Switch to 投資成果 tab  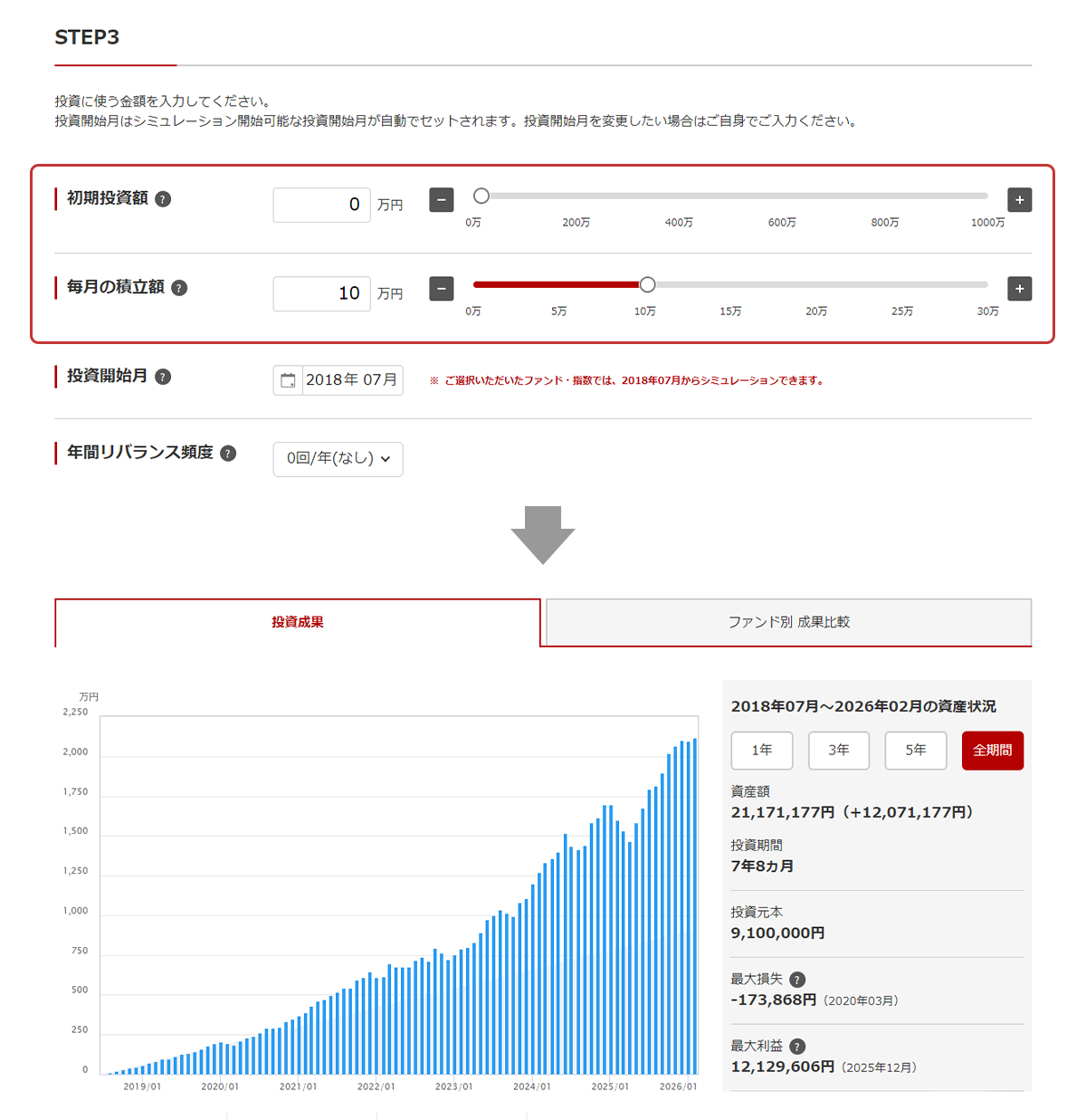point(298,623)
